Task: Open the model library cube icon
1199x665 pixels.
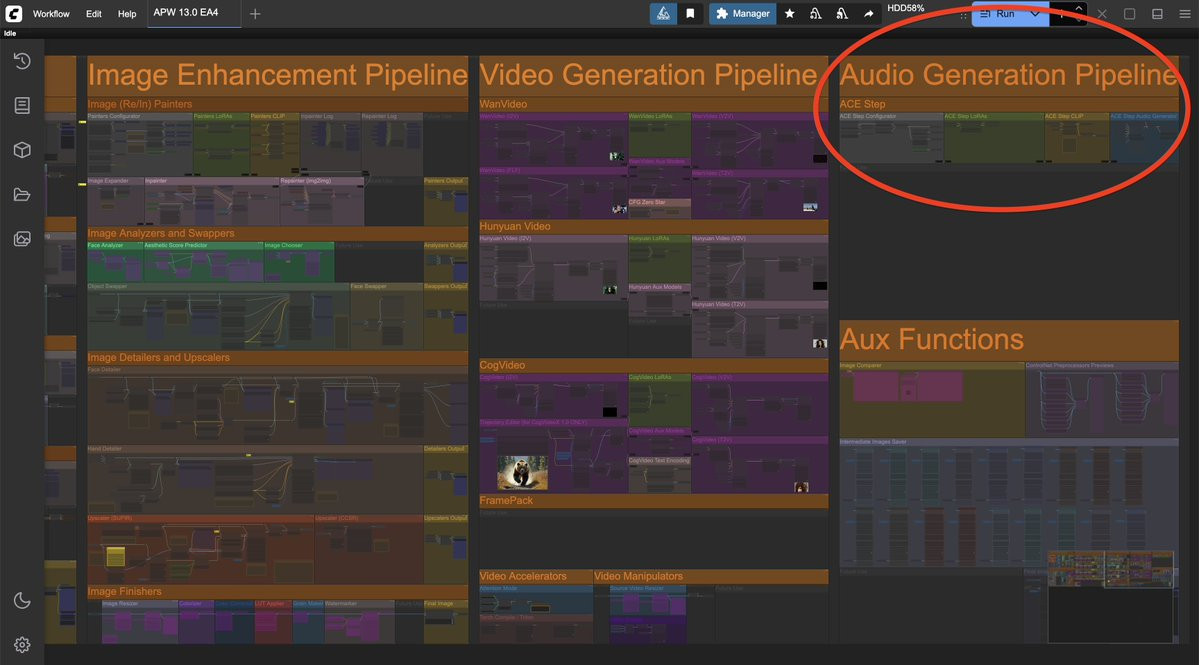Action: (x=22, y=150)
